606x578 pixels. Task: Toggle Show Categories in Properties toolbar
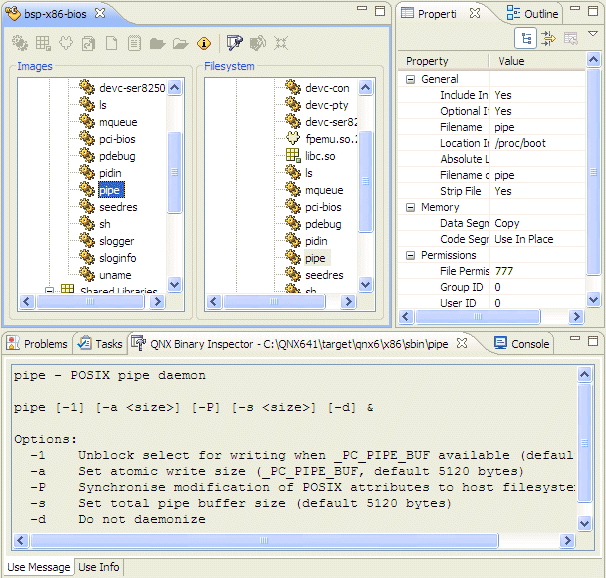(526, 38)
